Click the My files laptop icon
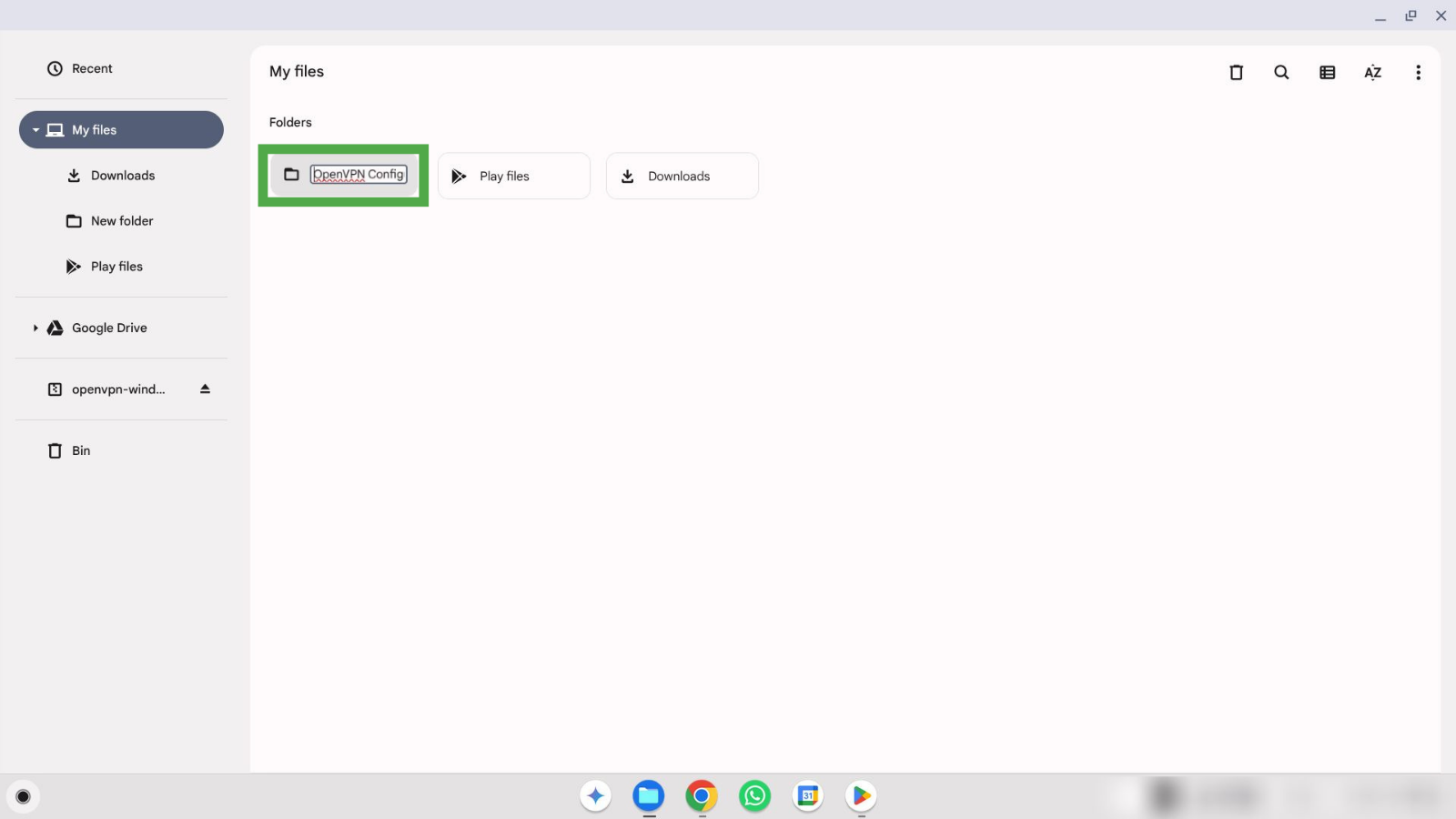Image resolution: width=1456 pixels, height=819 pixels. tap(55, 130)
